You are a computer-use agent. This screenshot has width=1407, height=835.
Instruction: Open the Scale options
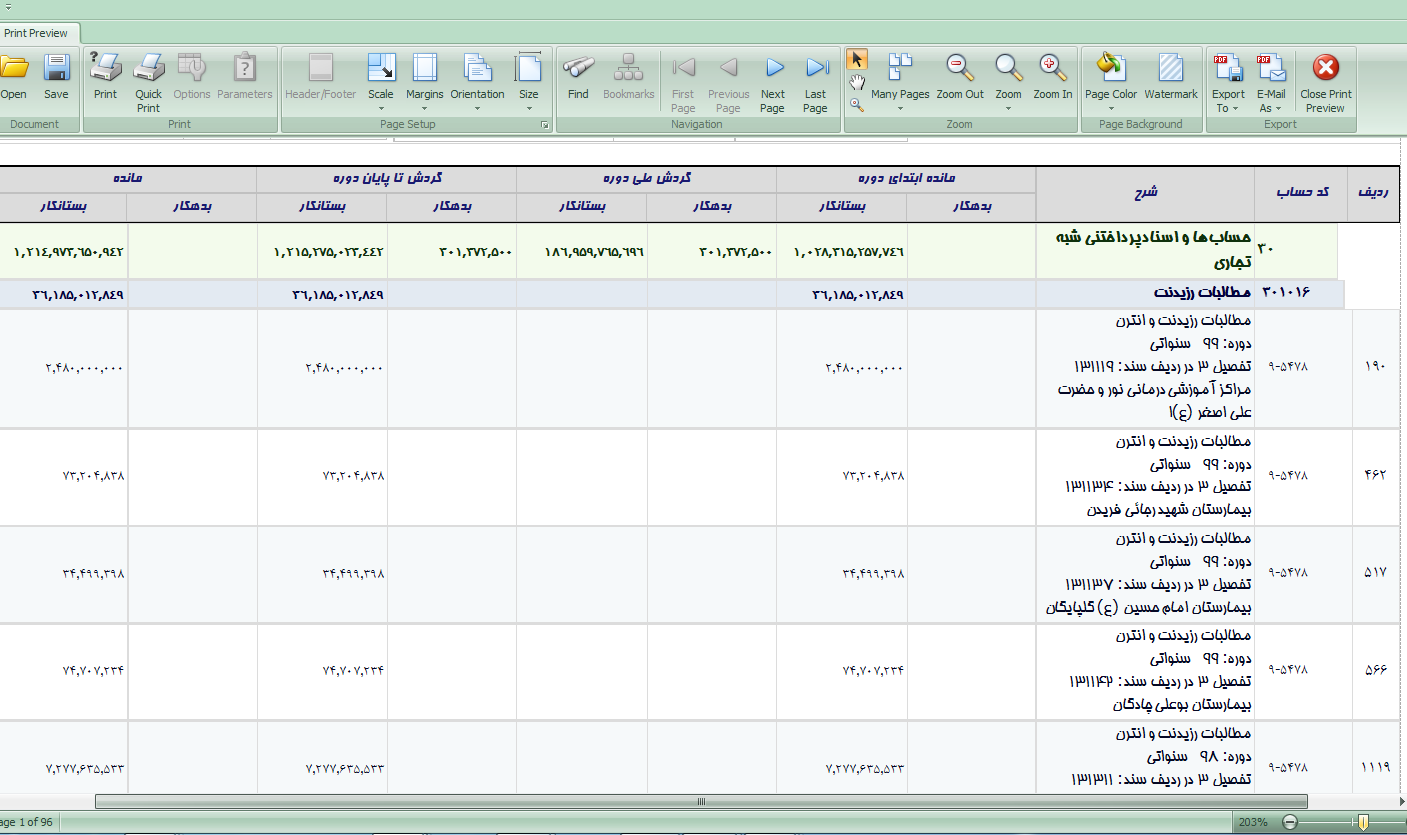pyautogui.click(x=381, y=82)
